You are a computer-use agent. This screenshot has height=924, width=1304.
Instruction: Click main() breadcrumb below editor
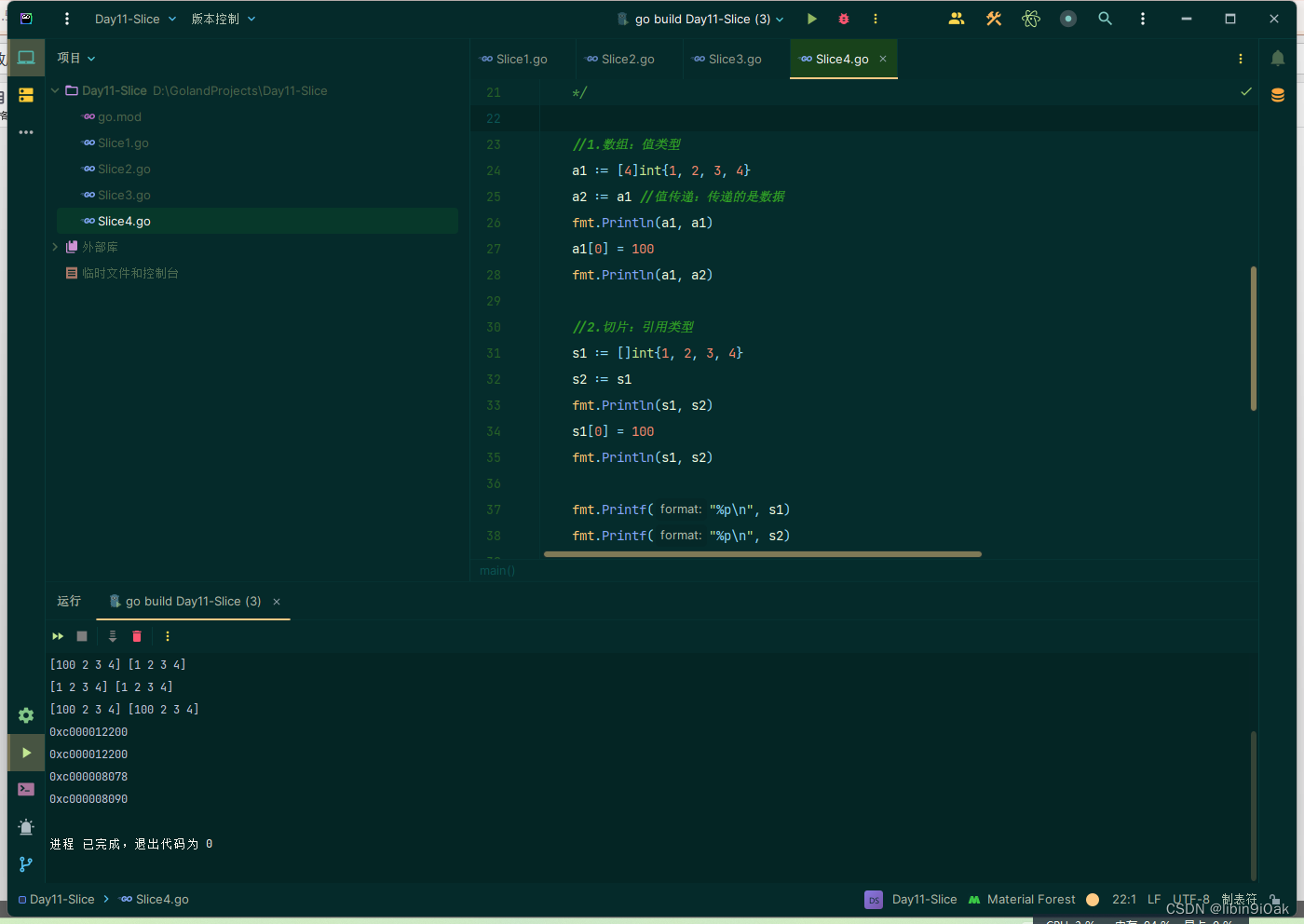(497, 570)
